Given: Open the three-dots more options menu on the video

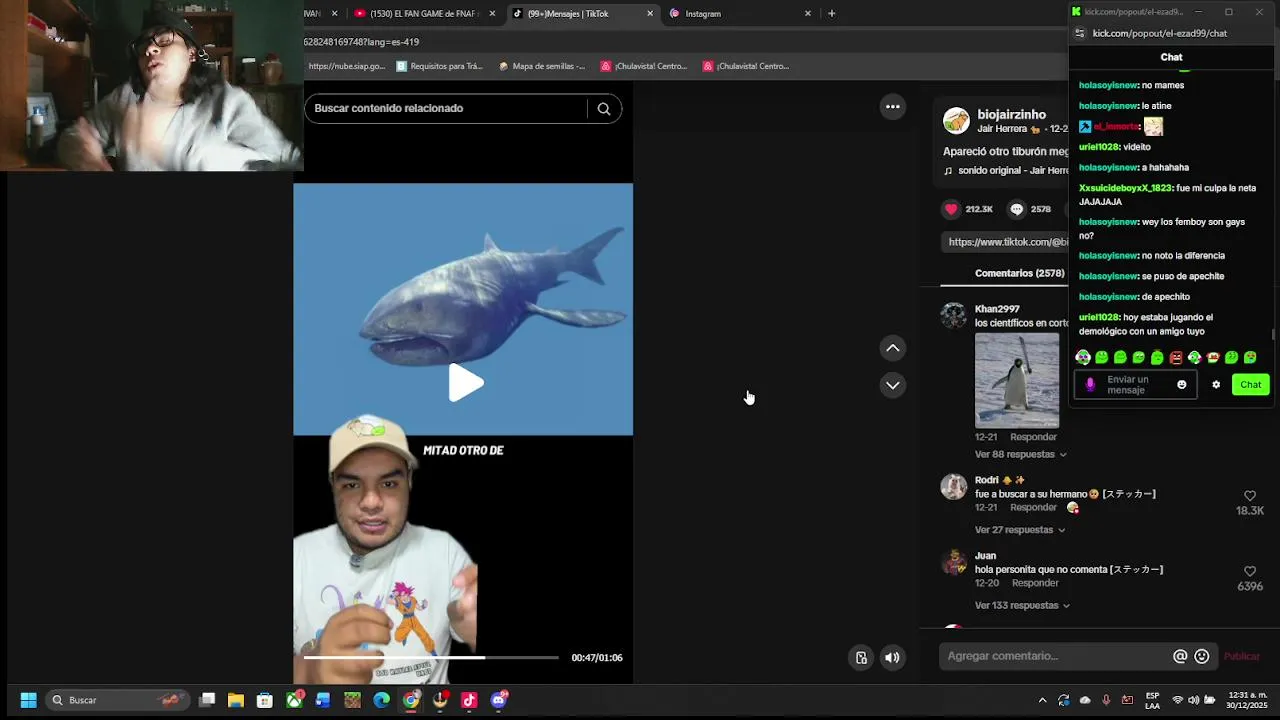Looking at the screenshot, I should (x=893, y=107).
